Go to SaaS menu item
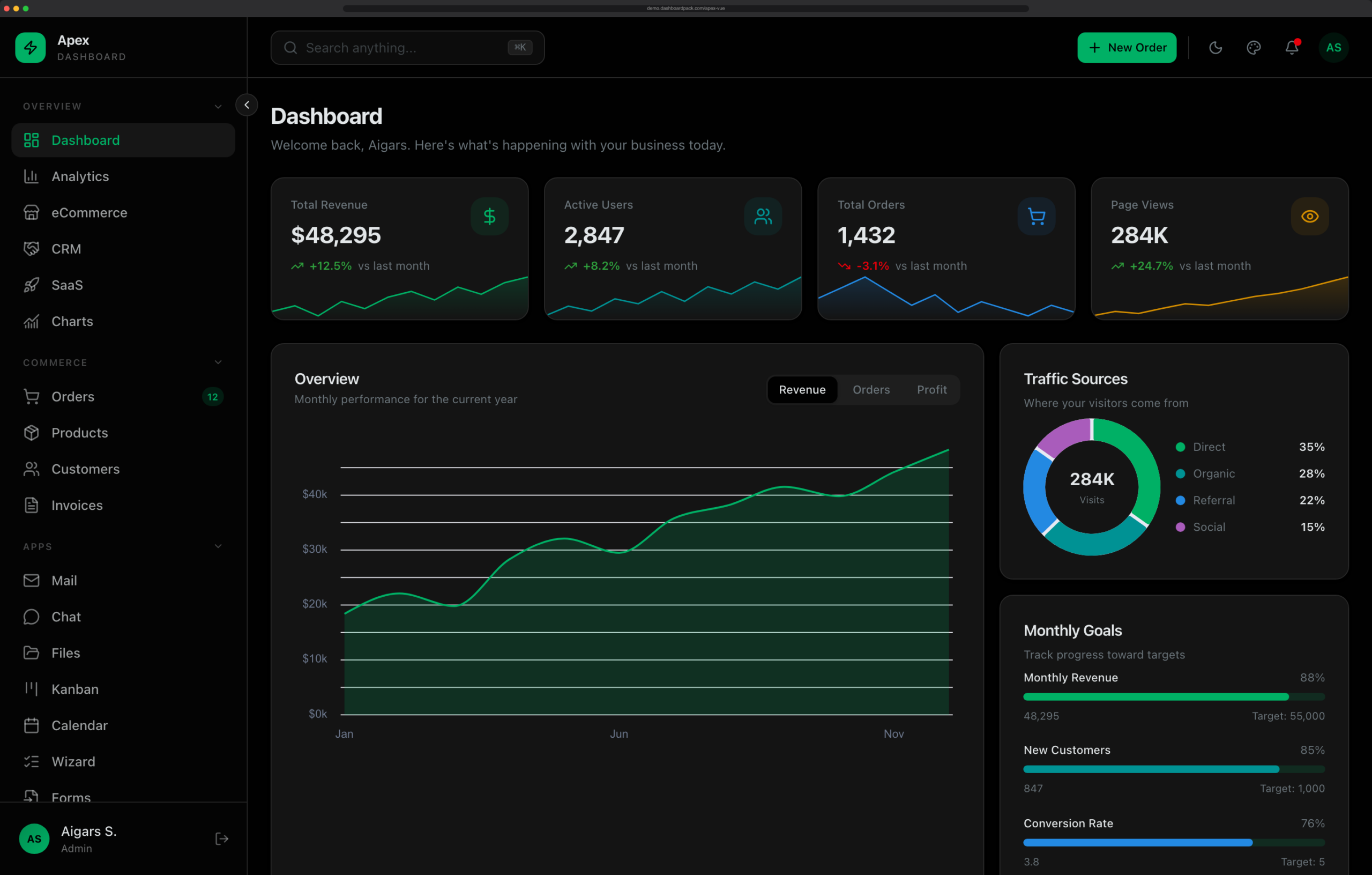 click(x=123, y=285)
